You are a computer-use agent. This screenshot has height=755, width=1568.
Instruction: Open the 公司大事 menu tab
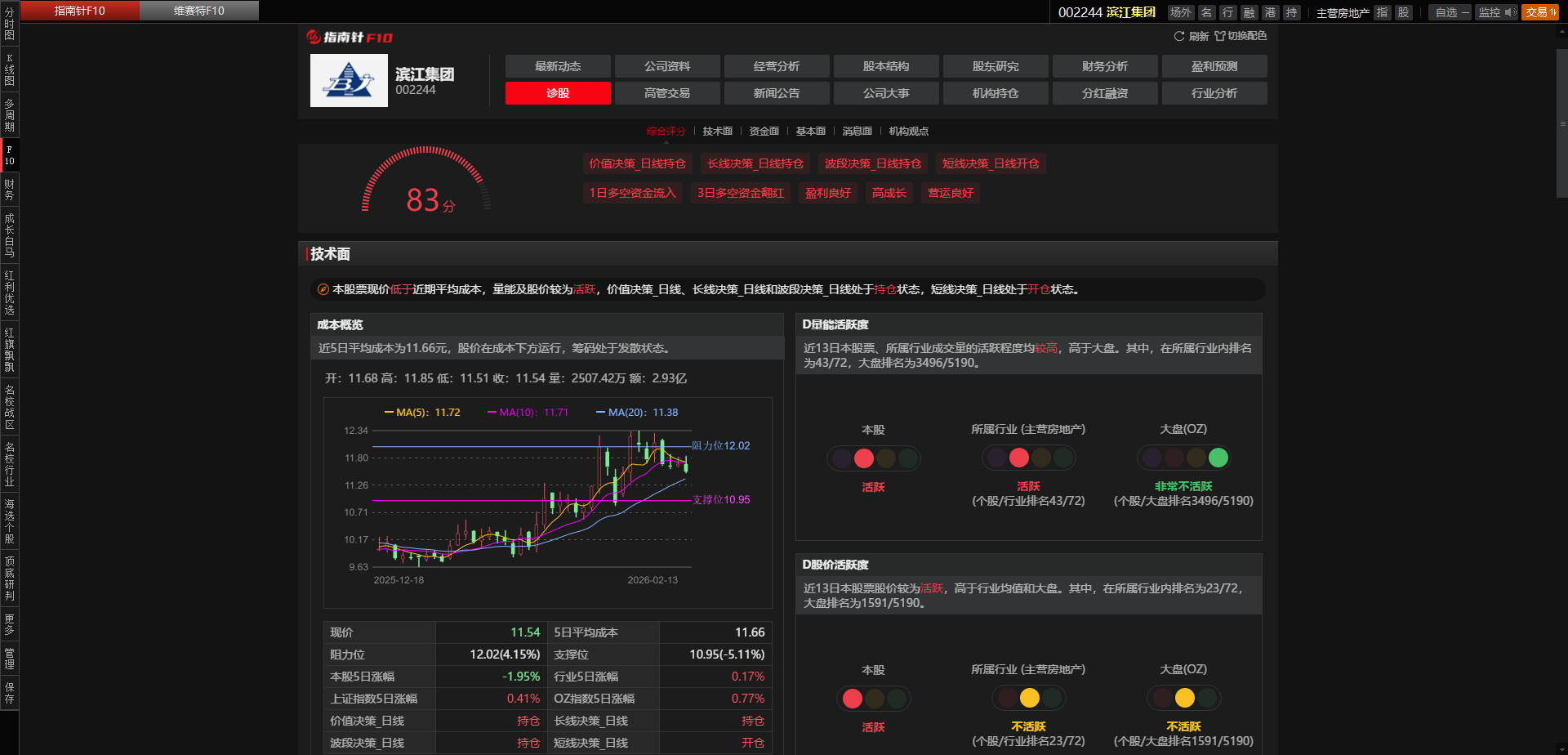pos(886,93)
